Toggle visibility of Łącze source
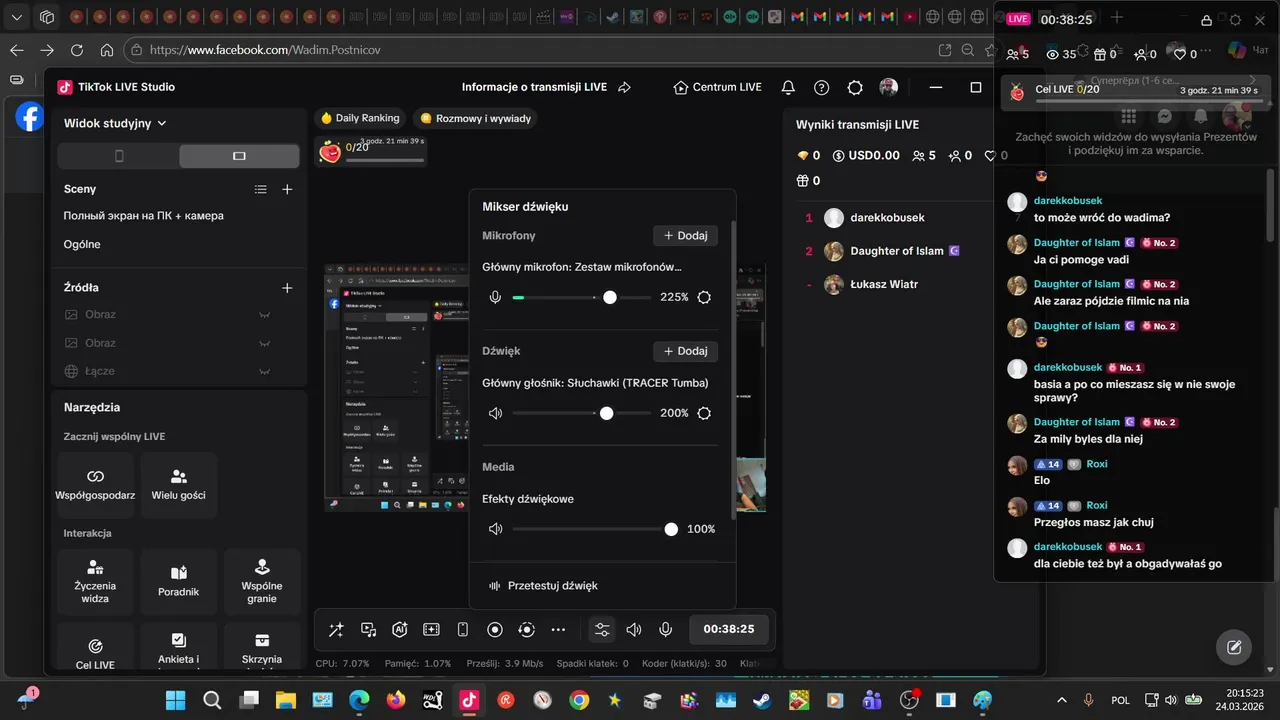 pyautogui.click(x=264, y=371)
